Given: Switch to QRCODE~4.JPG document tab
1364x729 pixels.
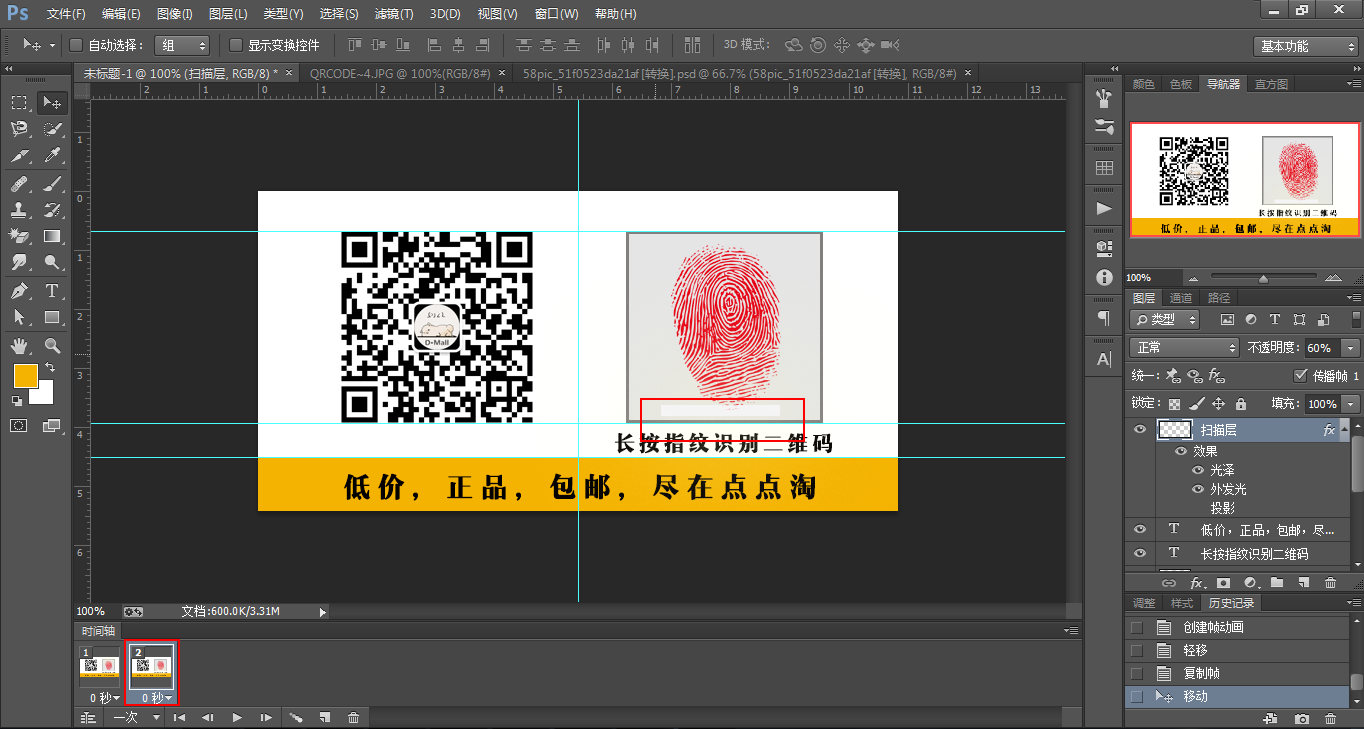Looking at the screenshot, I should click(402, 74).
